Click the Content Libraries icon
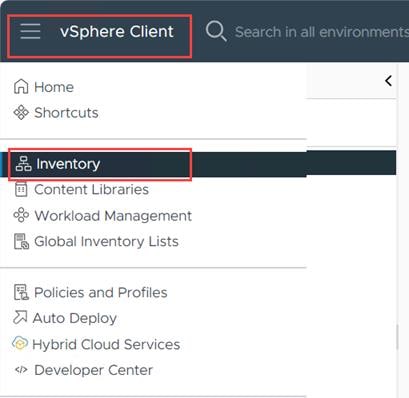This screenshot has height=398, width=409. tap(21, 189)
